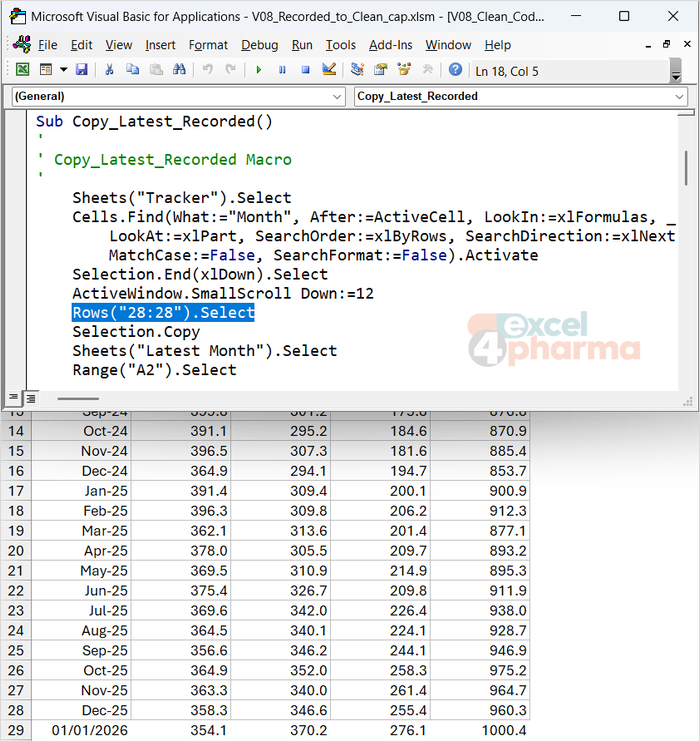Open the Properties Window icon

(381, 70)
